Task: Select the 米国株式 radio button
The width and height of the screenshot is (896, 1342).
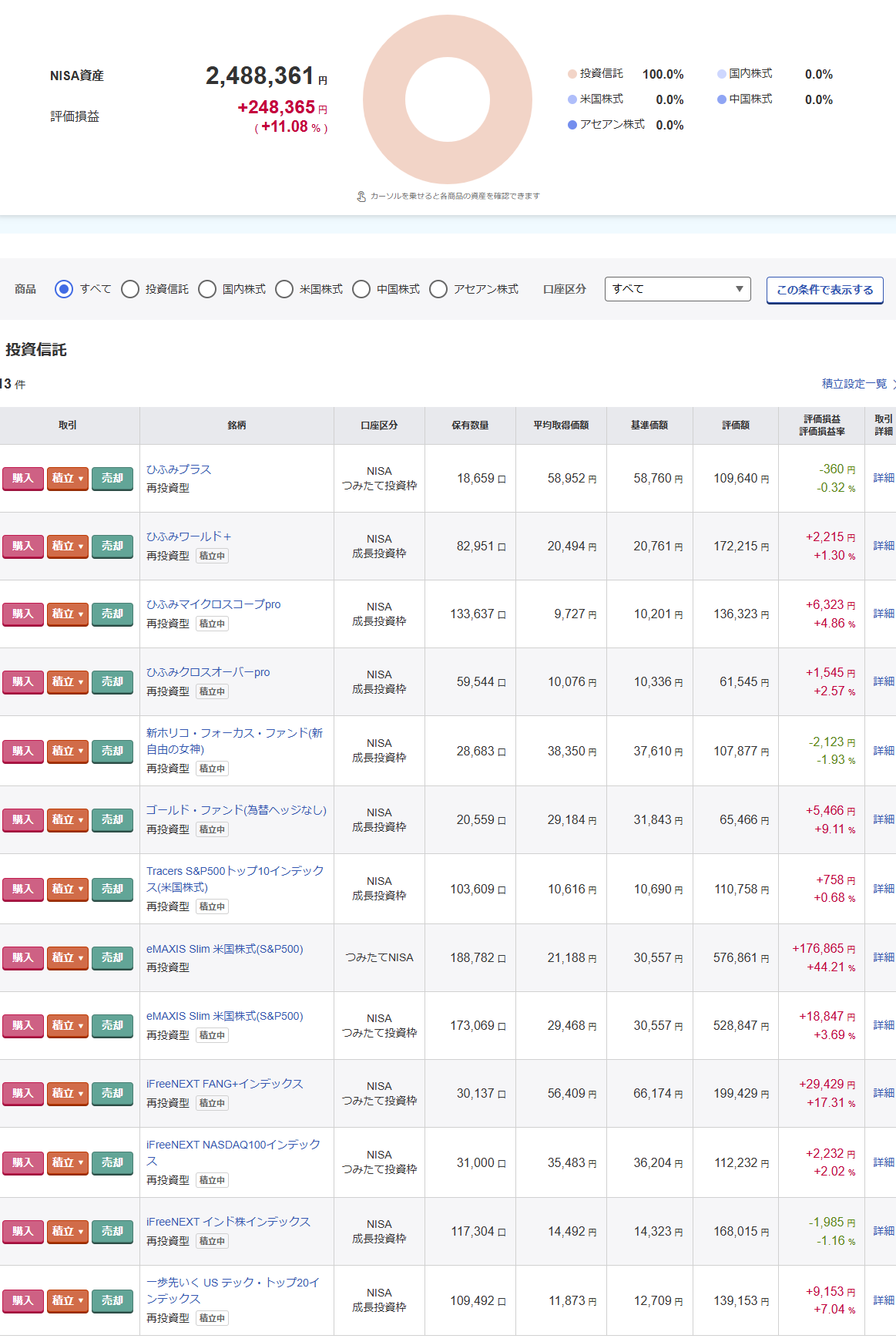Action: 284,289
